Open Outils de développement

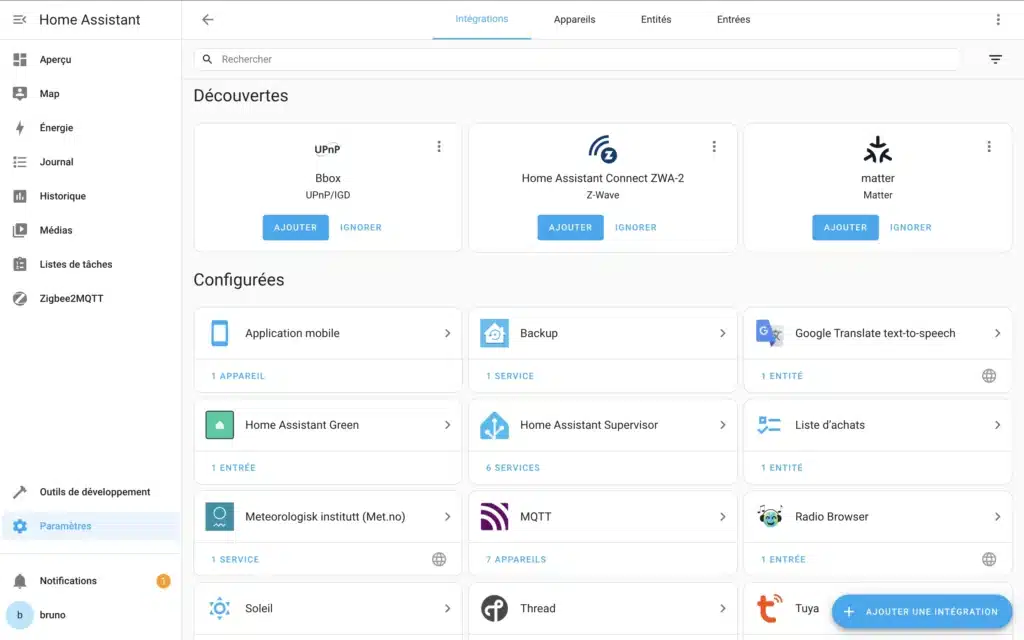pos(90,492)
